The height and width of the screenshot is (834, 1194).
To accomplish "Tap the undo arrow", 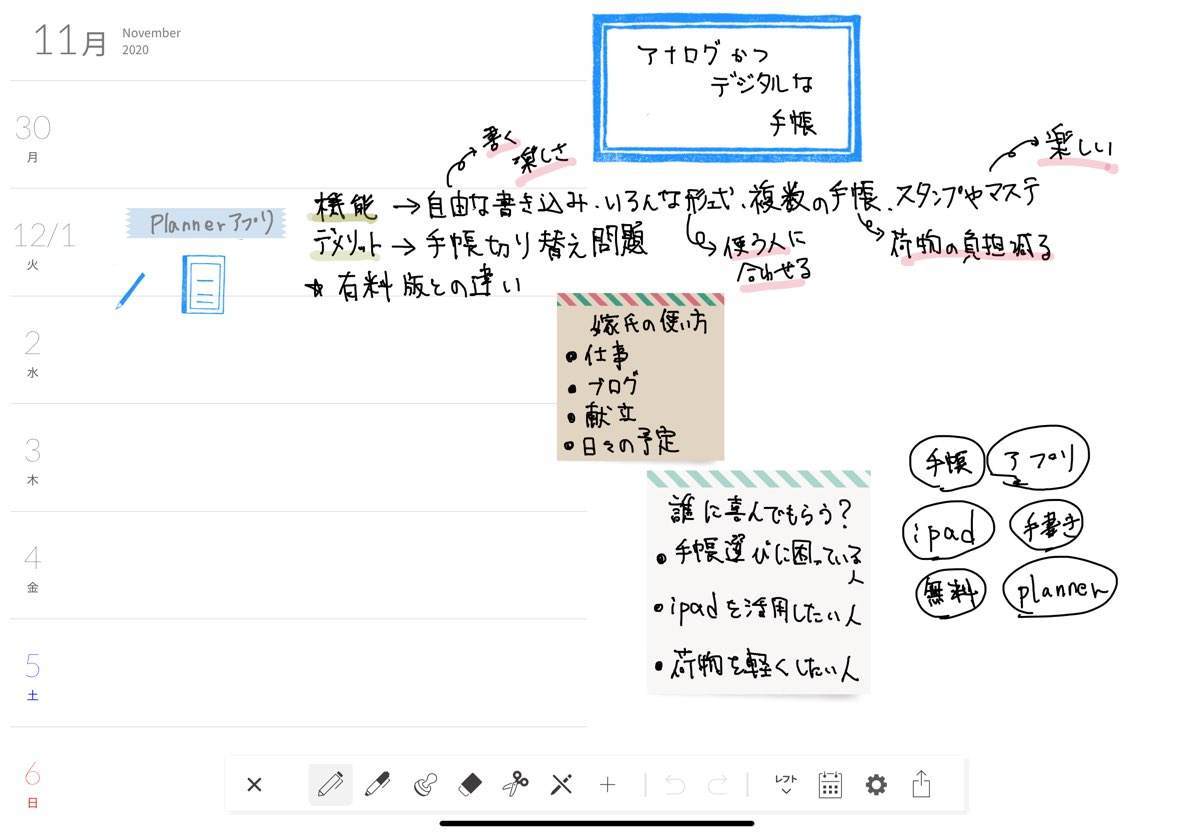I will pyautogui.click(x=675, y=785).
